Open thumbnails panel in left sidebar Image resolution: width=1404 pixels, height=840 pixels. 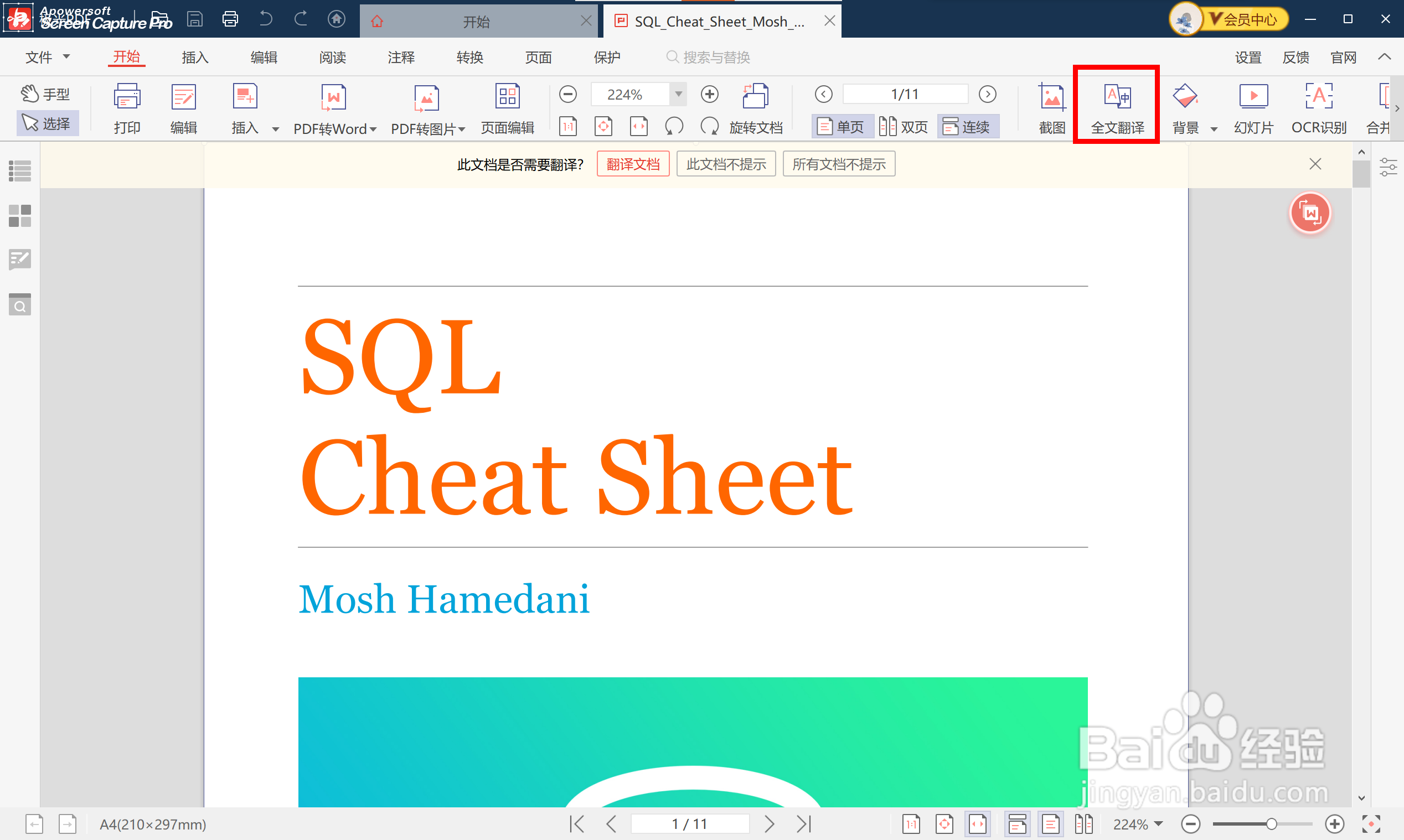20,216
